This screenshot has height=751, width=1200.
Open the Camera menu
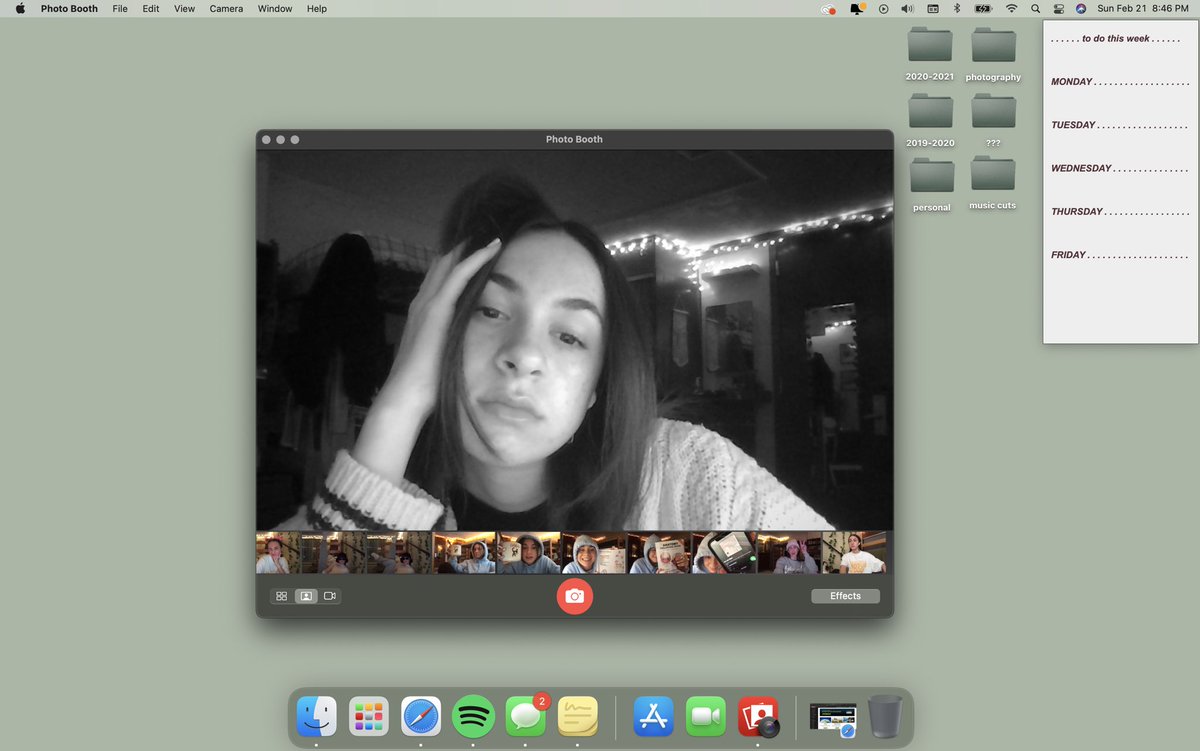226,8
